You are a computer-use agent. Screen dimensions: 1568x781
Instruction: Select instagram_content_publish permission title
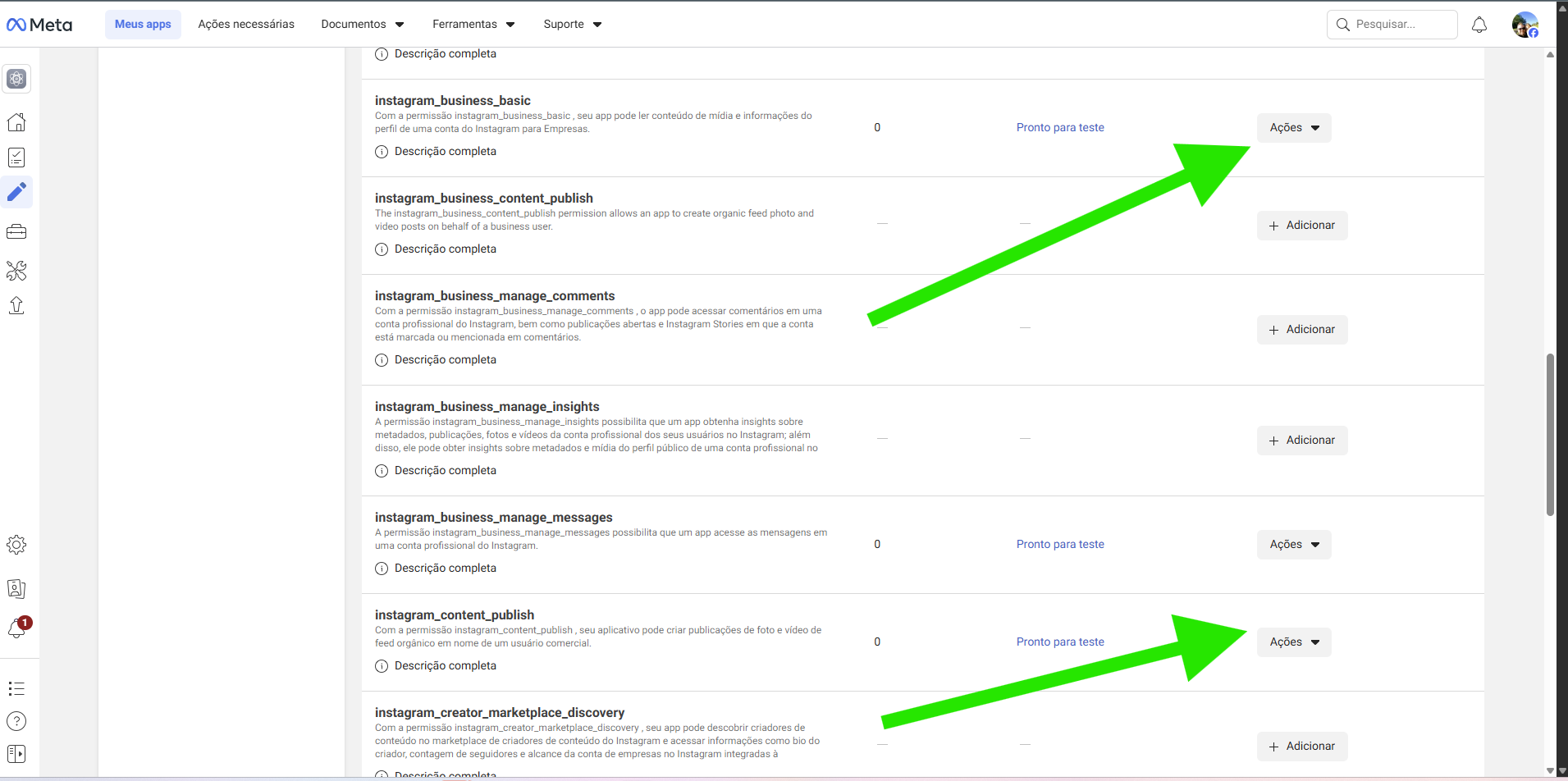[455, 615]
